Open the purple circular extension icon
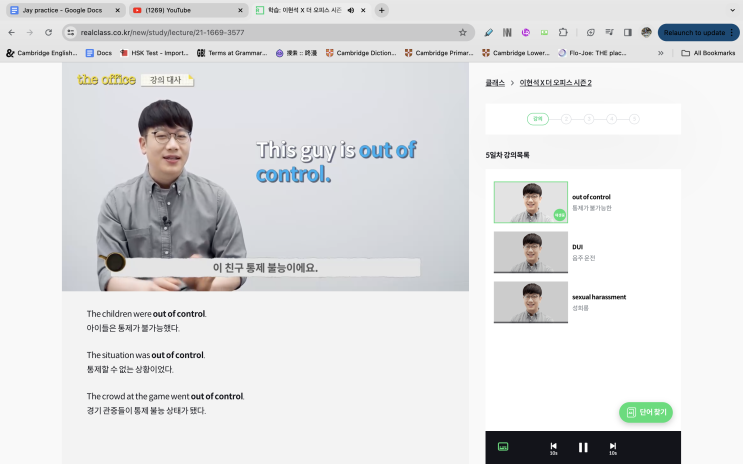The height and width of the screenshot is (464, 743). pos(526,32)
